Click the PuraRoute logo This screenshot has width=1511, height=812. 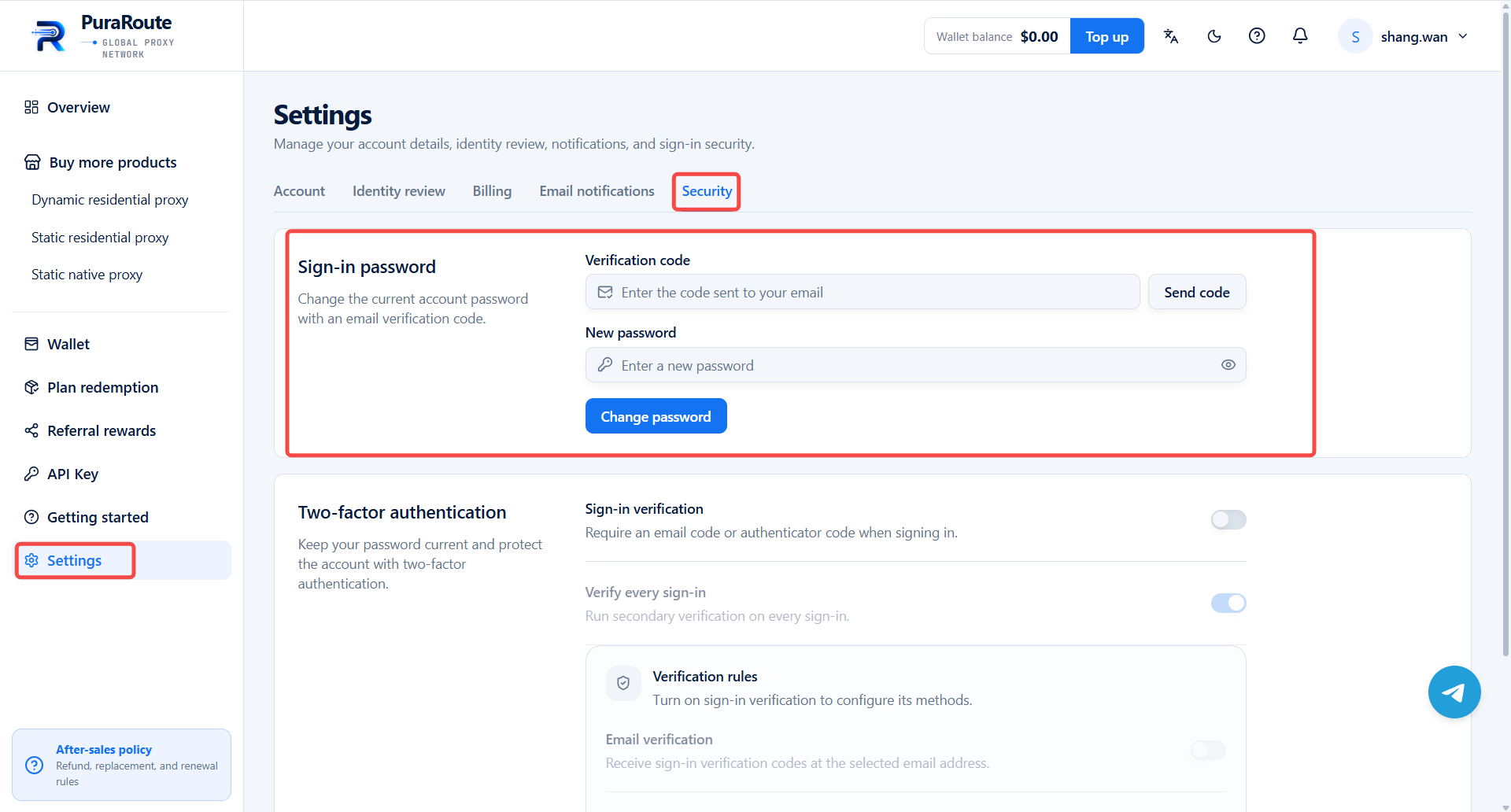[103, 36]
